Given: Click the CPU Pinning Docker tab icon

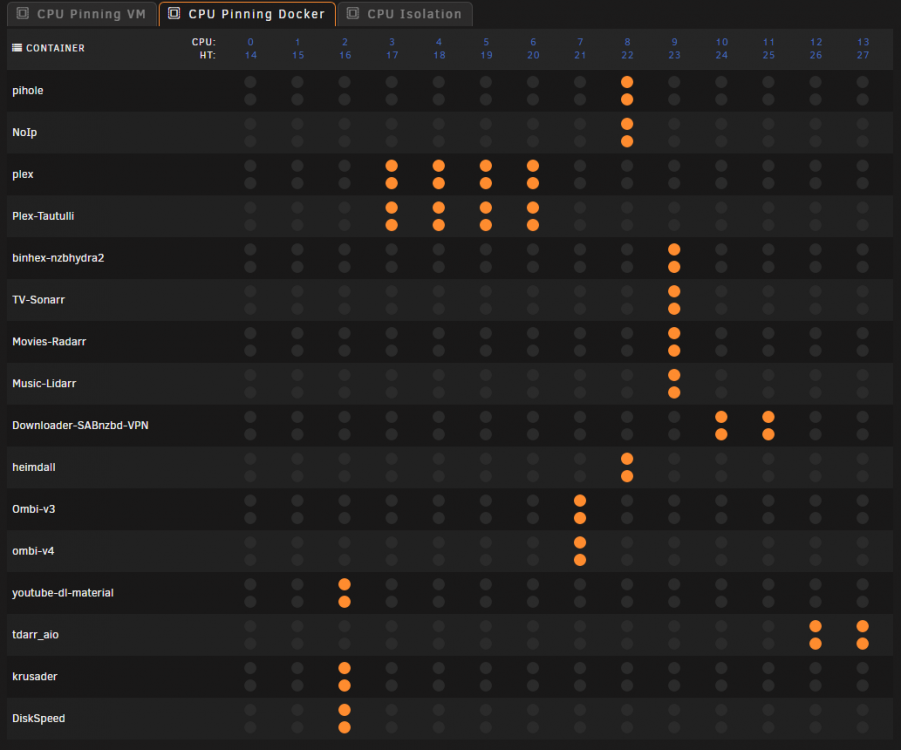Looking at the screenshot, I should [174, 13].
